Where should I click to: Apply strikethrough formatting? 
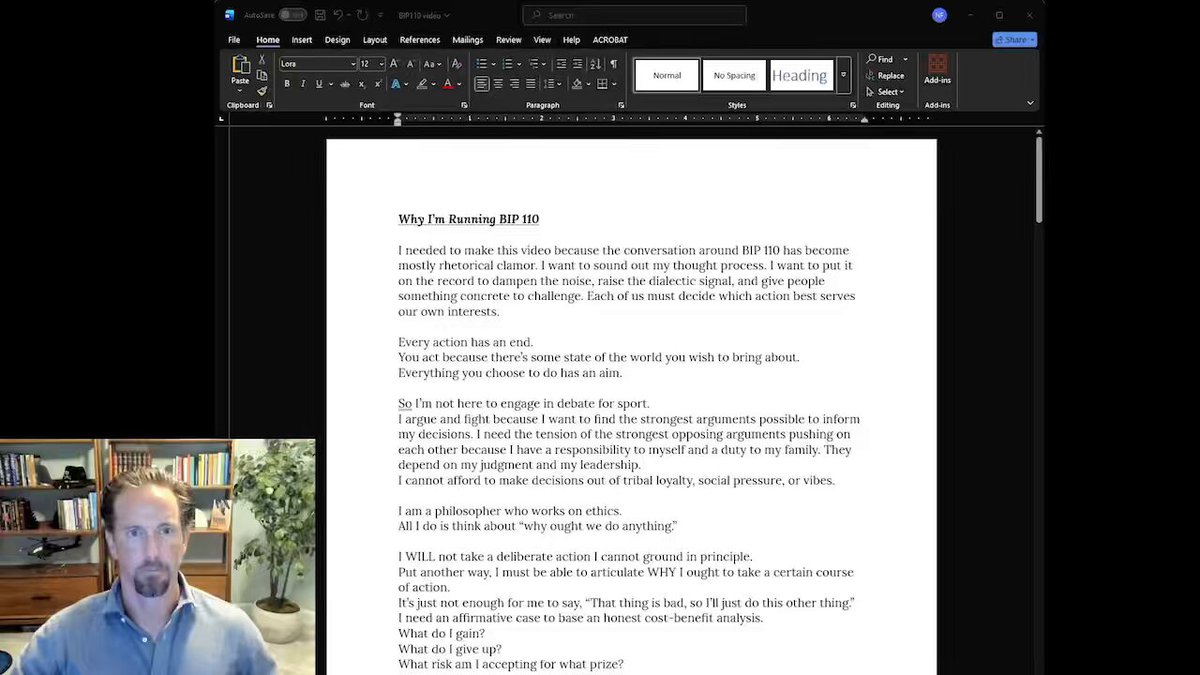pos(345,84)
